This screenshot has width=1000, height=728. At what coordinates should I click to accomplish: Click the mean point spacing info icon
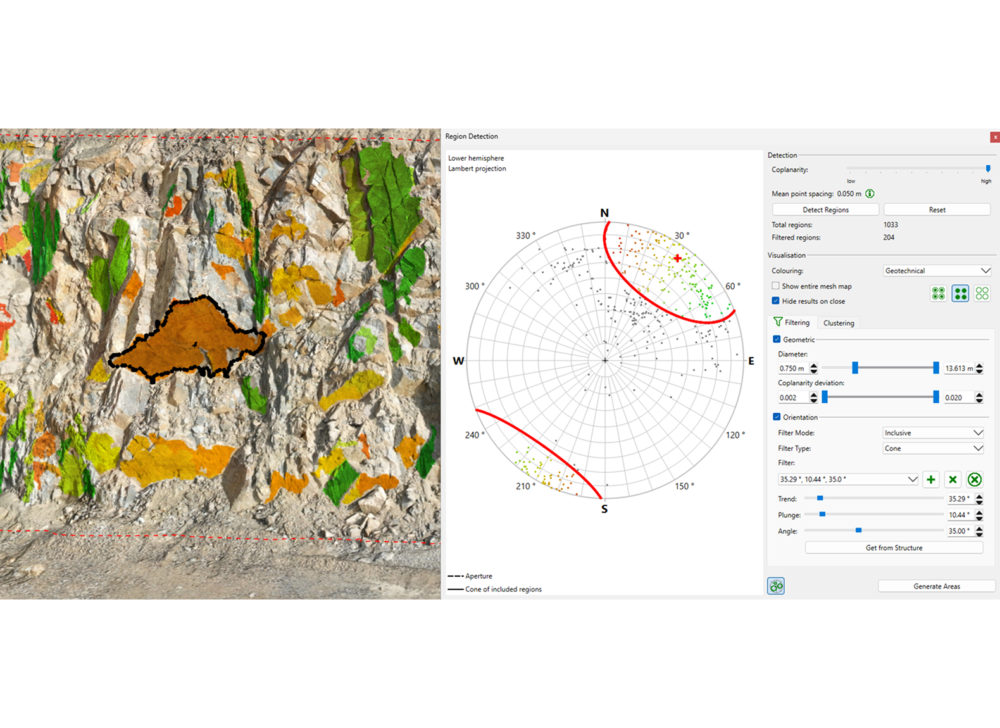870,194
